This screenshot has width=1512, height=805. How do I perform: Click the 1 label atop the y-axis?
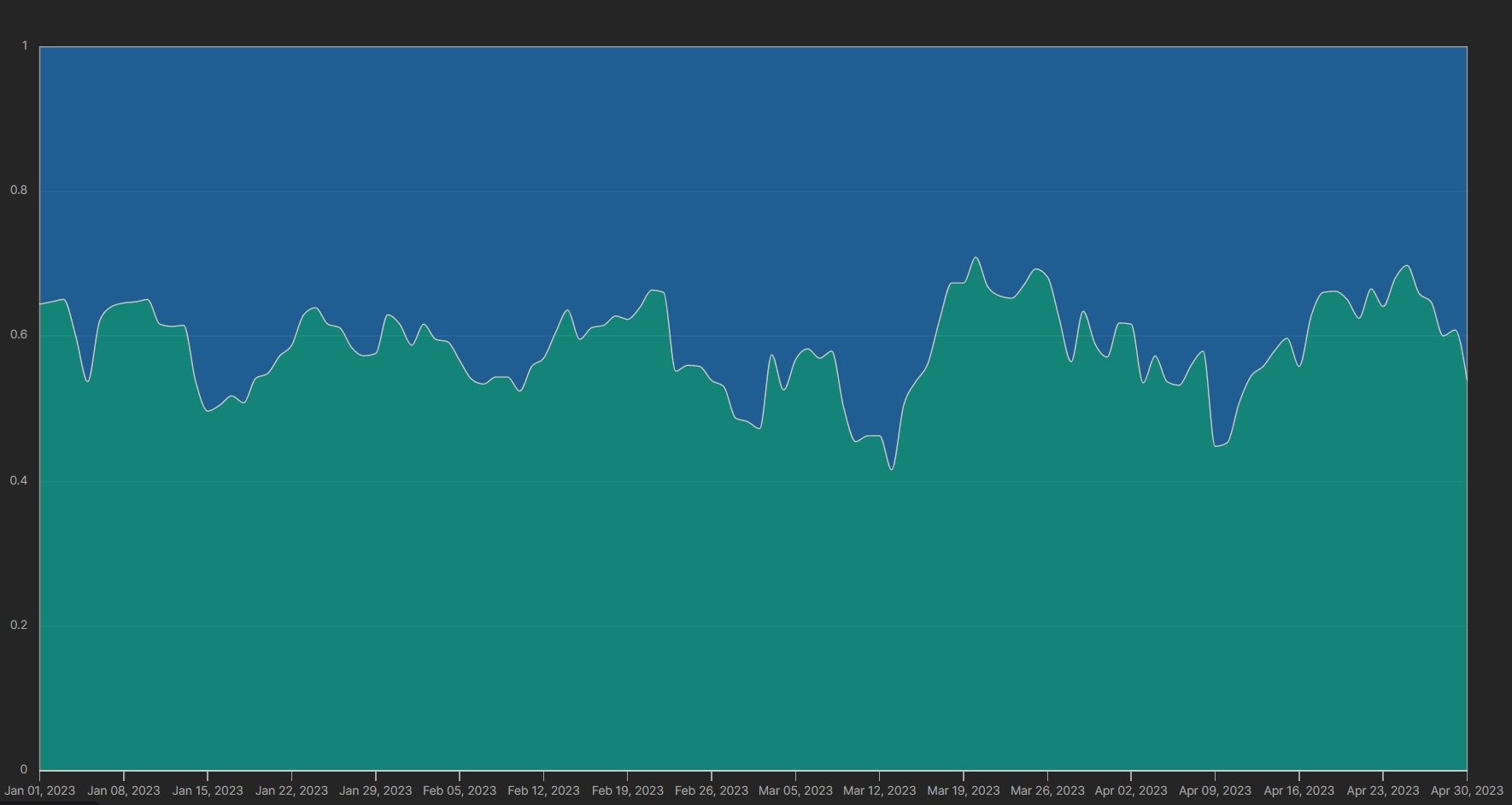(25, 45)
